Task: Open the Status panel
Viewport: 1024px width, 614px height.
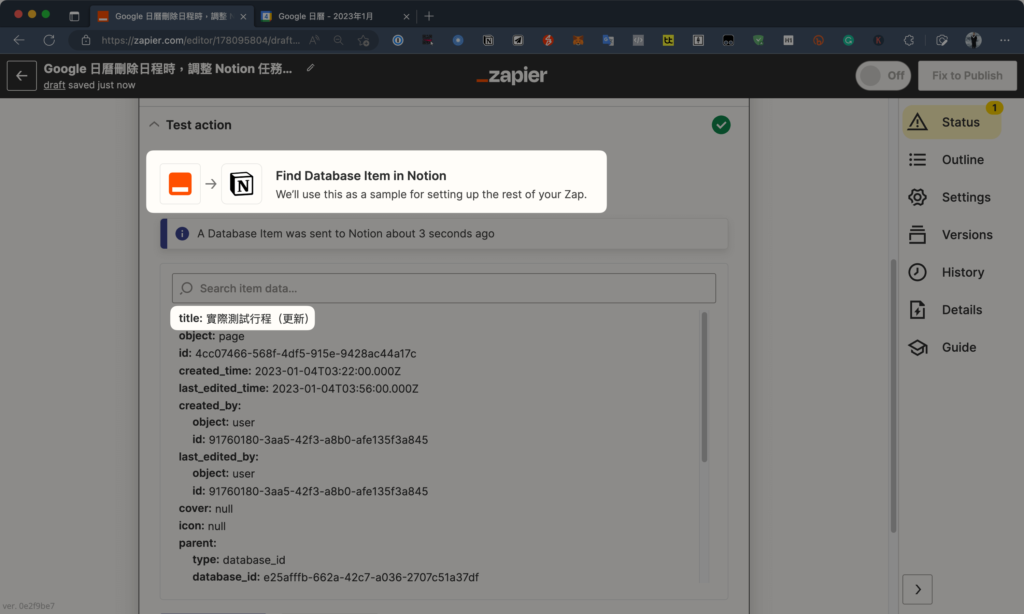Action: pyautogui.click(x=952, y=122)
